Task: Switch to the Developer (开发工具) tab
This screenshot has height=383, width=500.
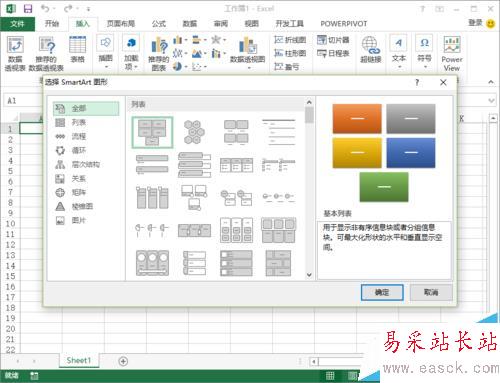Action: pyautogui.click(x=290, y=24)
